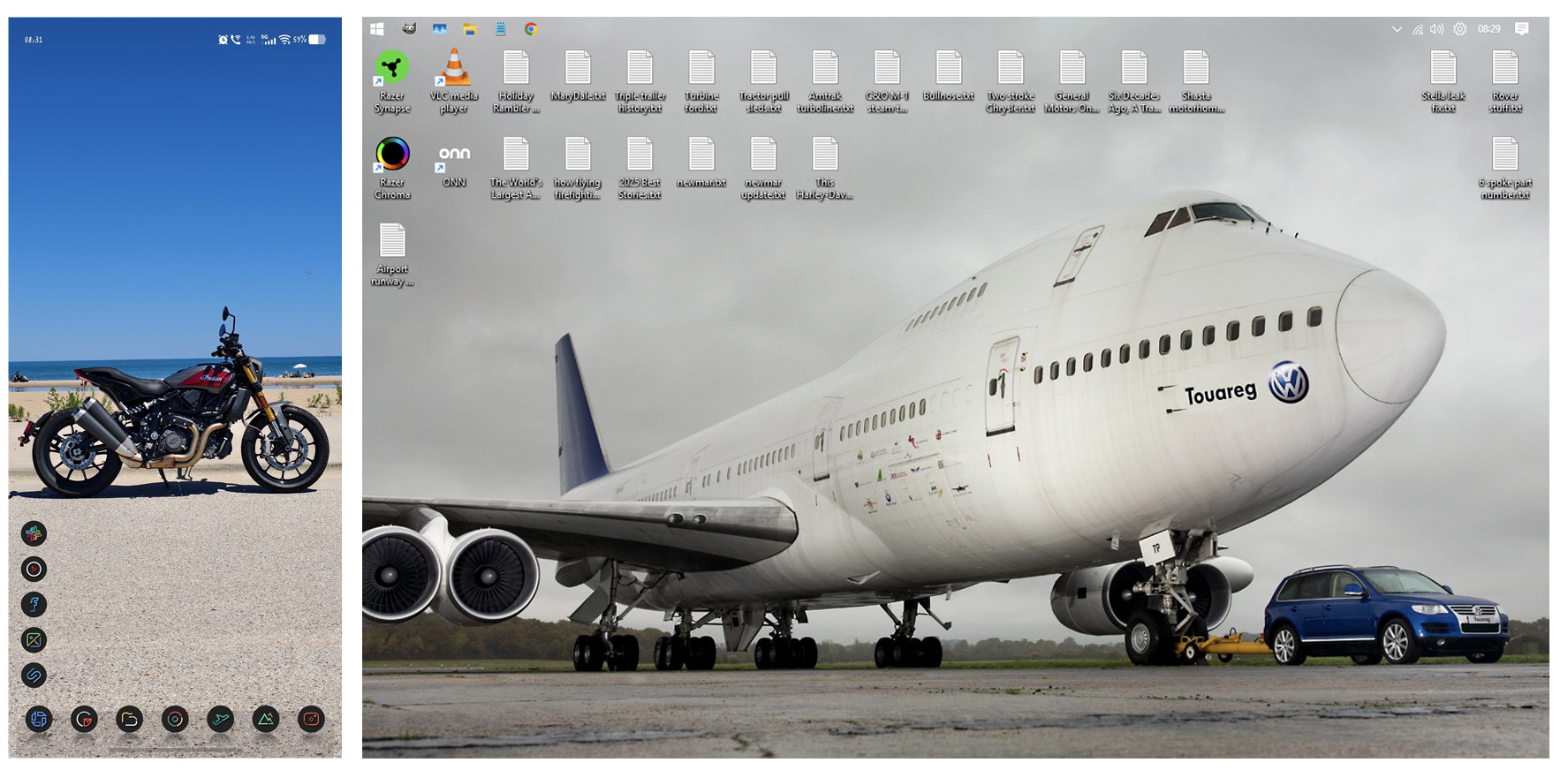This screenshot has height=770, width=1568.
Task: Select the General Motors text file
Action: tap(1072, 82)
